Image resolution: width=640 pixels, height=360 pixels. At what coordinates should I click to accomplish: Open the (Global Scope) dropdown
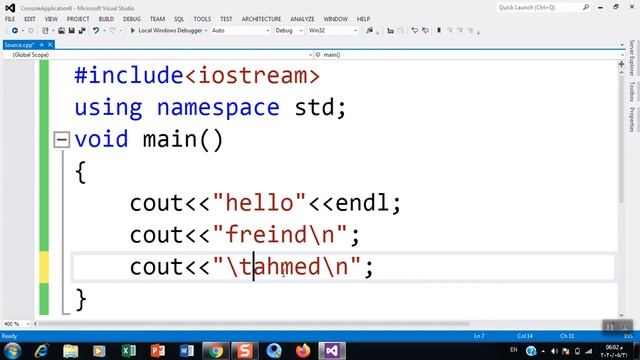158,55
